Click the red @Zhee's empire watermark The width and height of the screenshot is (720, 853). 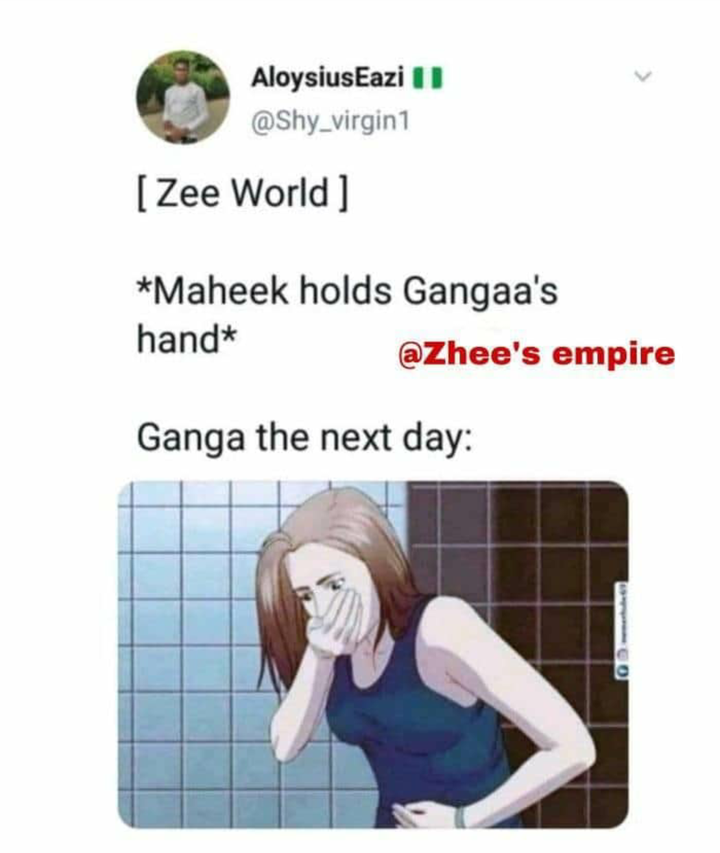pyautogui.click(x=536, y=354)
